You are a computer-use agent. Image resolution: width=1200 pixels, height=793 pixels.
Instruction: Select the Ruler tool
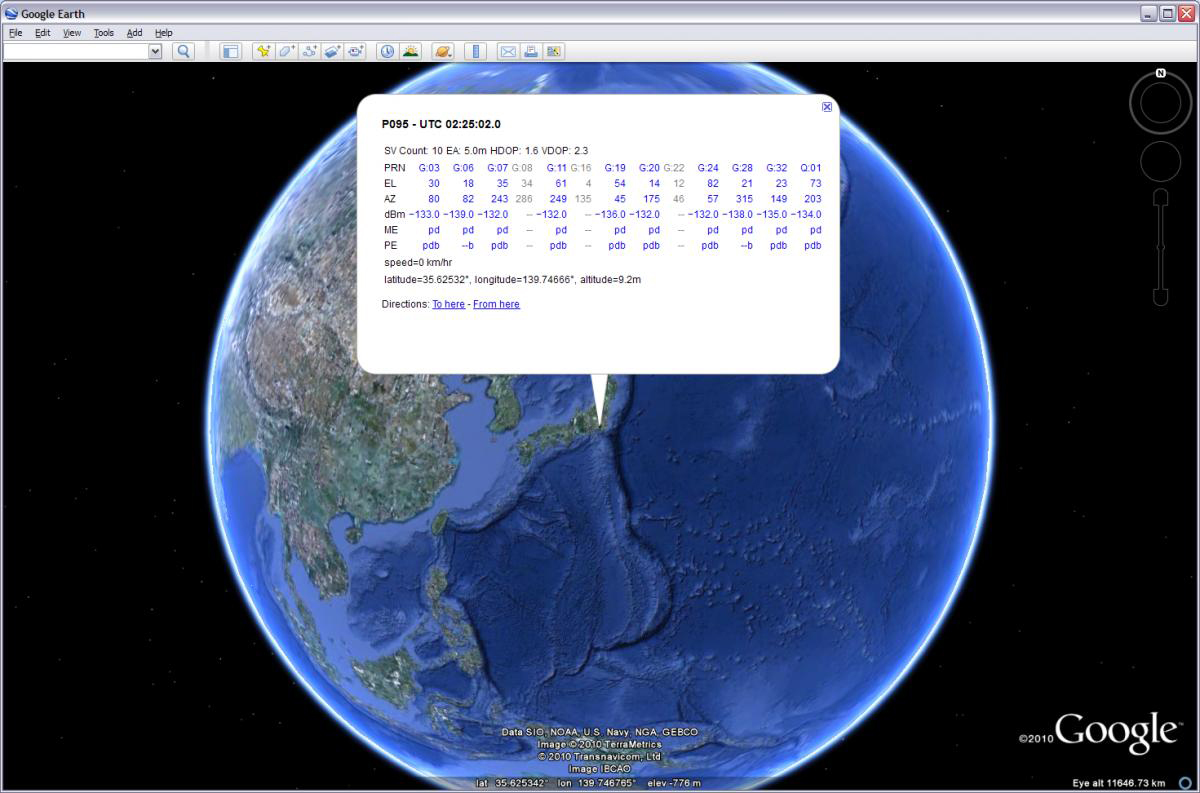point(475,51)
